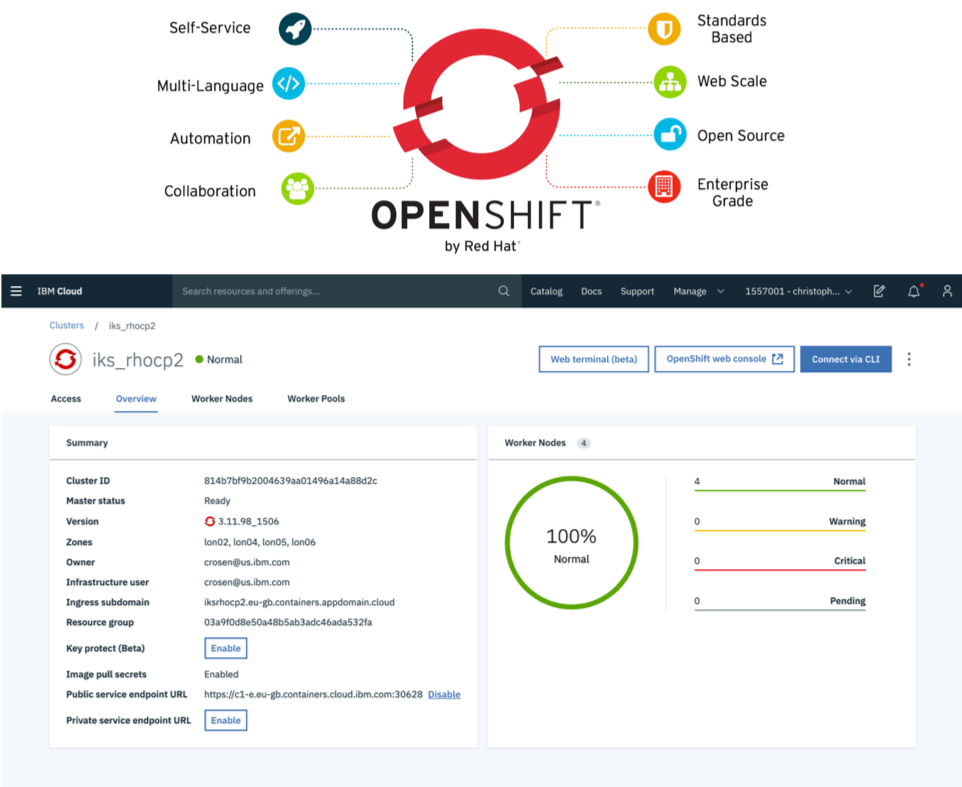
Task: Click the Automation orange icon
Action: click(x=288, y=136)
